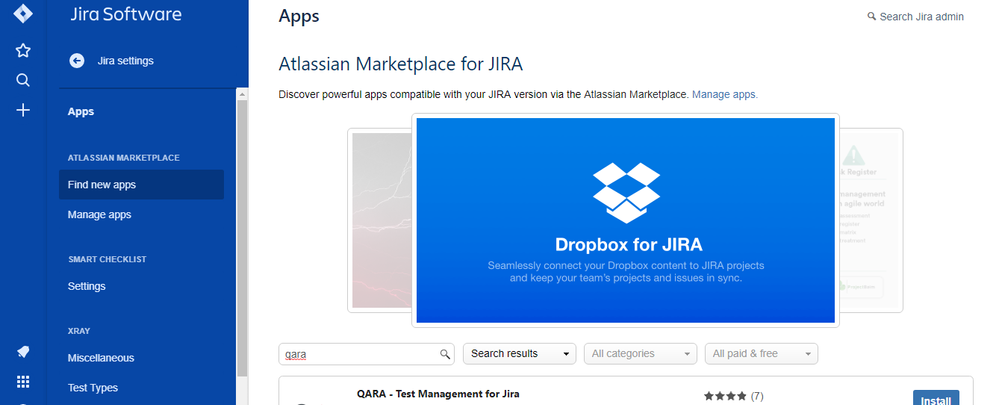Click the rating count (7)
This screenshot has width=999, height=405.
[757, 396]
